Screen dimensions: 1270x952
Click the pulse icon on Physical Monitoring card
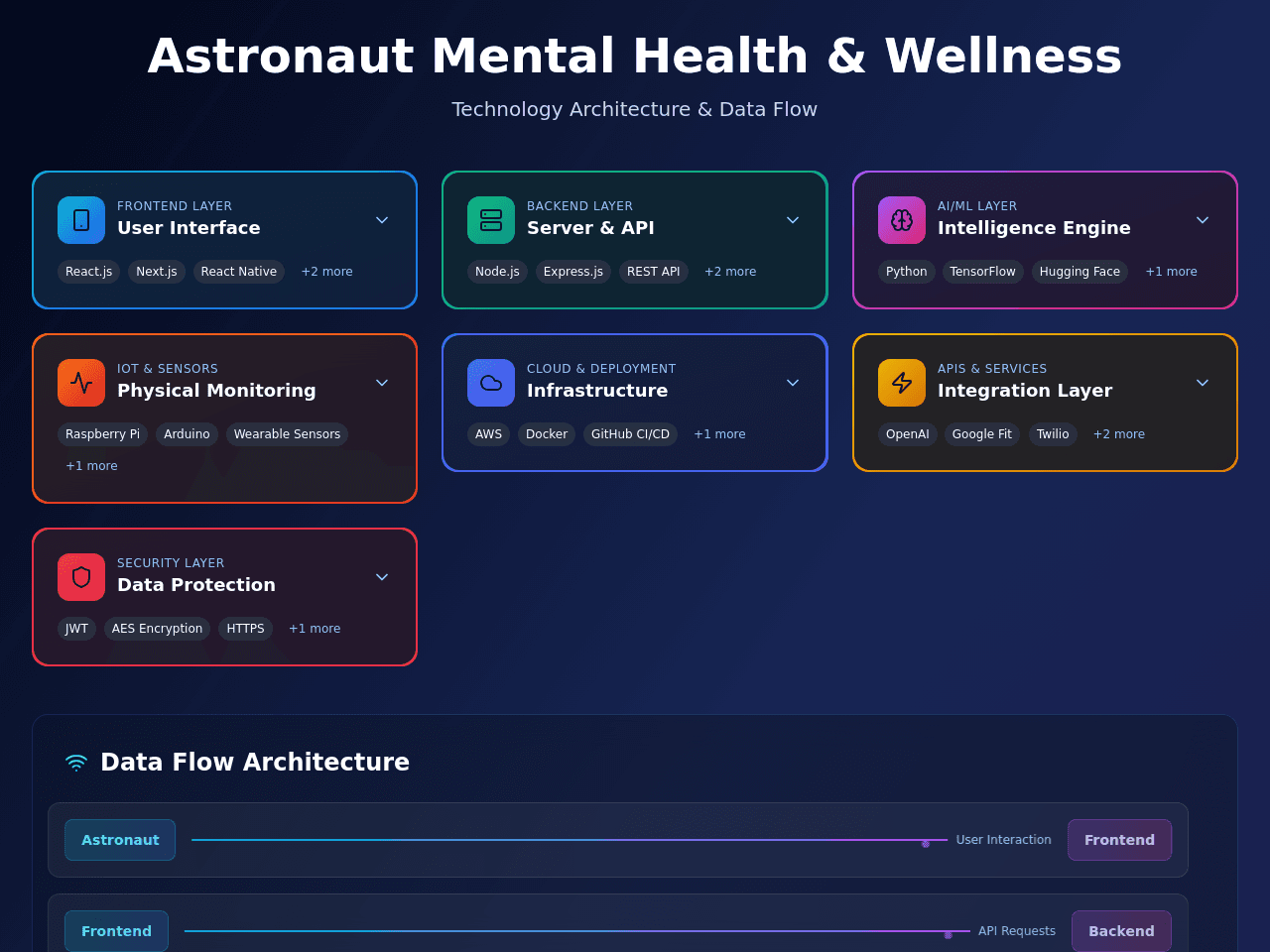[x=81, y=383]
